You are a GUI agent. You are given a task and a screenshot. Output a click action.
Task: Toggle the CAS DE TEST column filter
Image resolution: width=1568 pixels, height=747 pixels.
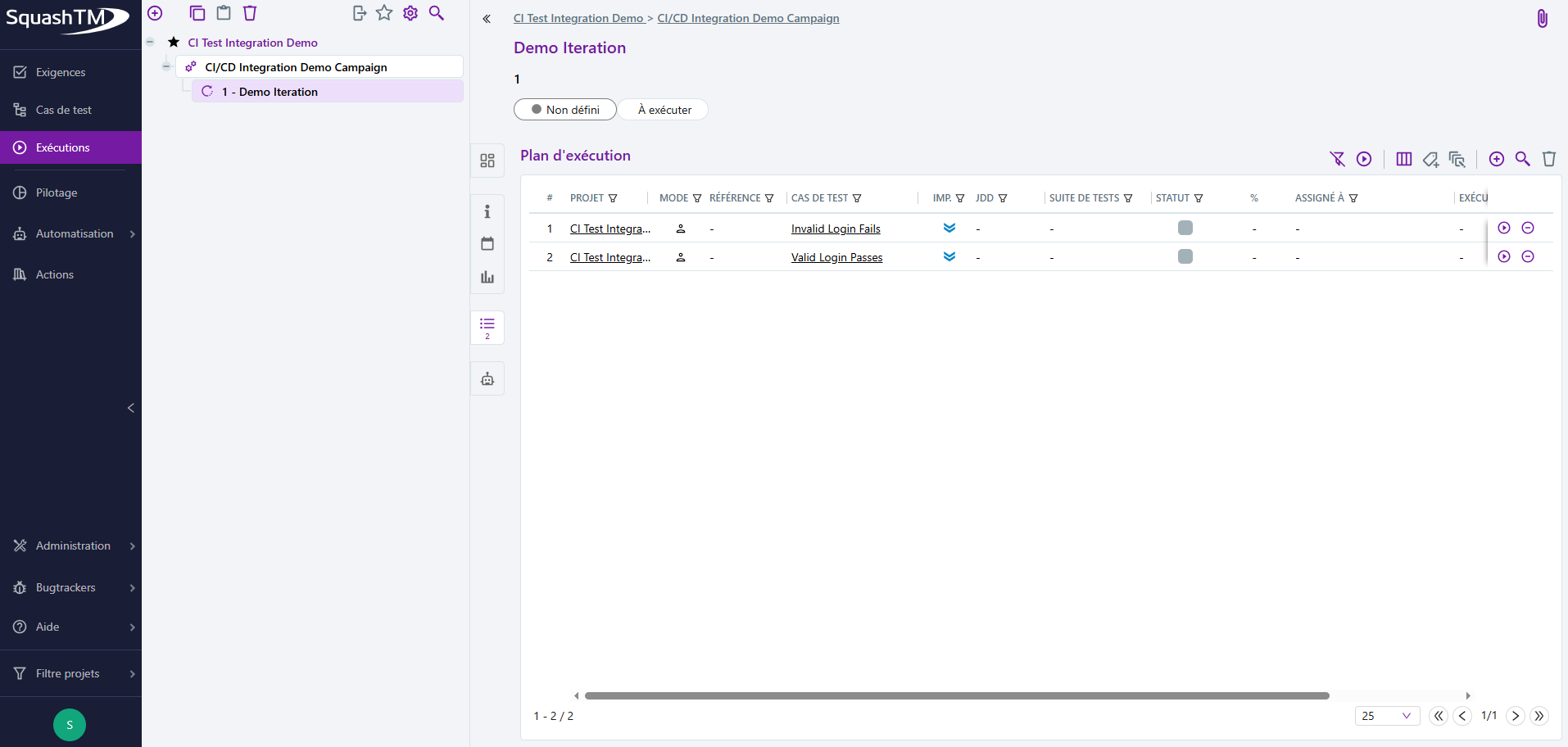point(857,198)
